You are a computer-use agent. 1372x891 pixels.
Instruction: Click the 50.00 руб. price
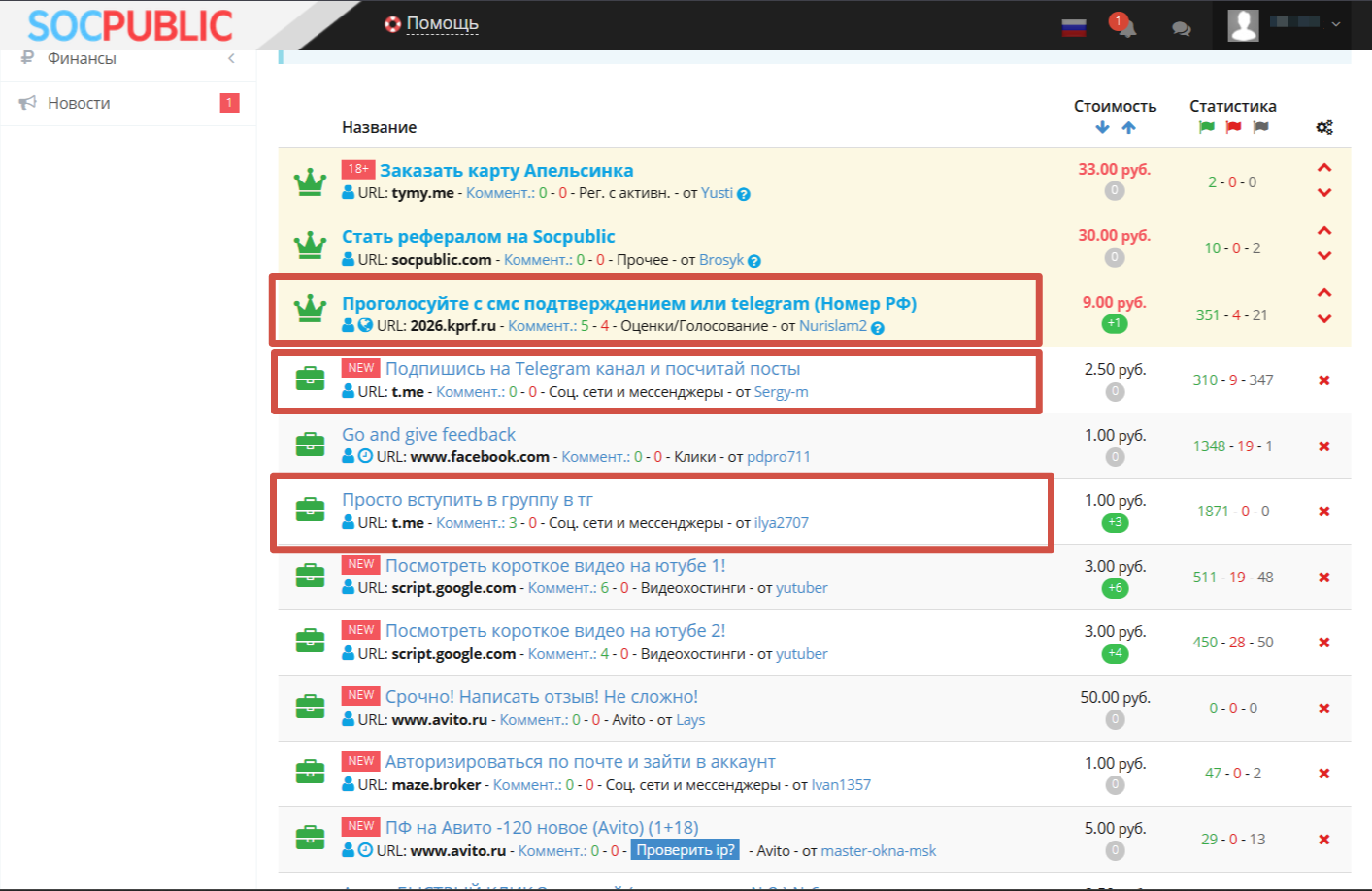[1115, 697]
